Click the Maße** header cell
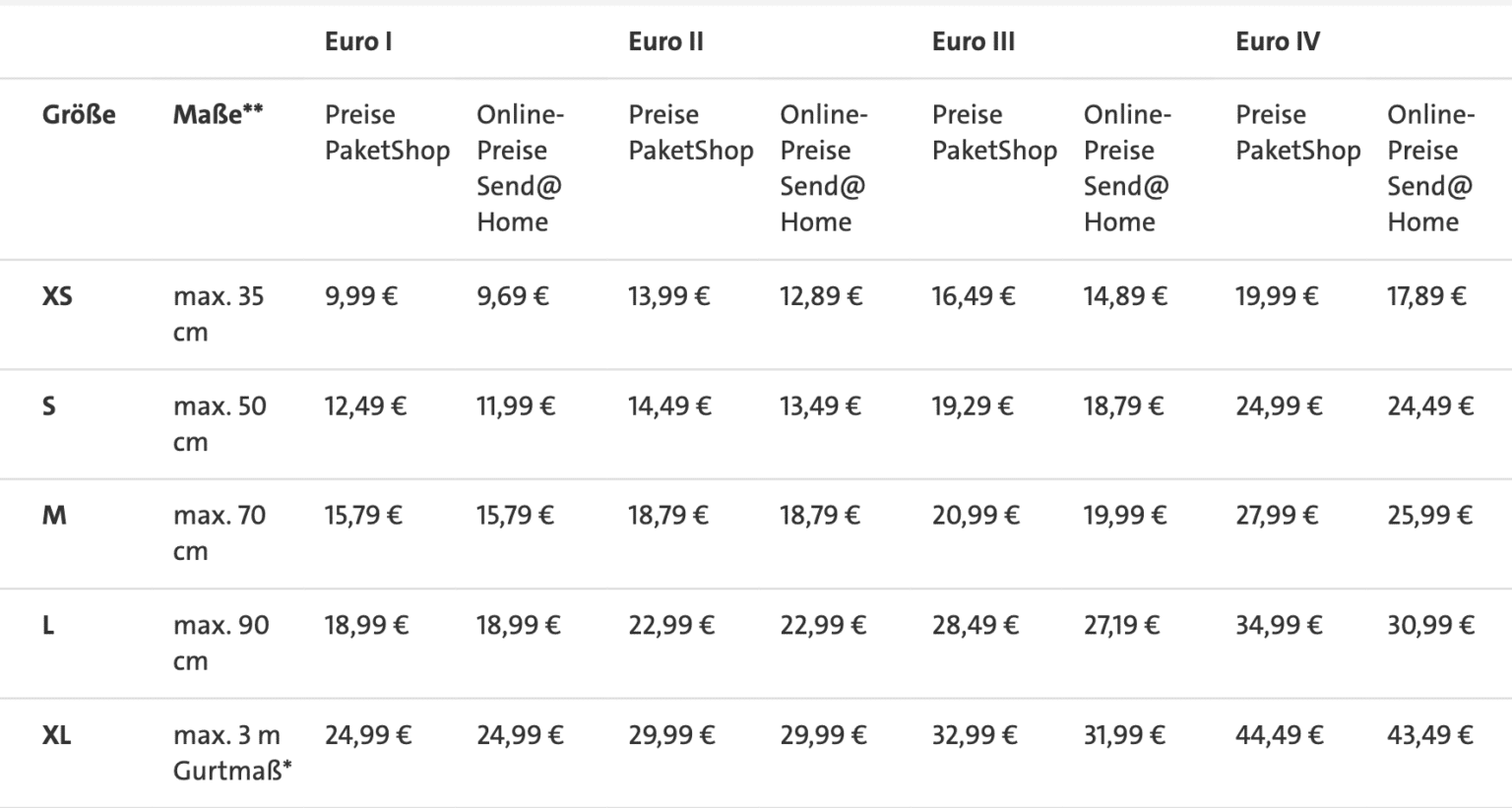The image size is (1512, 808). pyautogui.click(x=218, y=115)
